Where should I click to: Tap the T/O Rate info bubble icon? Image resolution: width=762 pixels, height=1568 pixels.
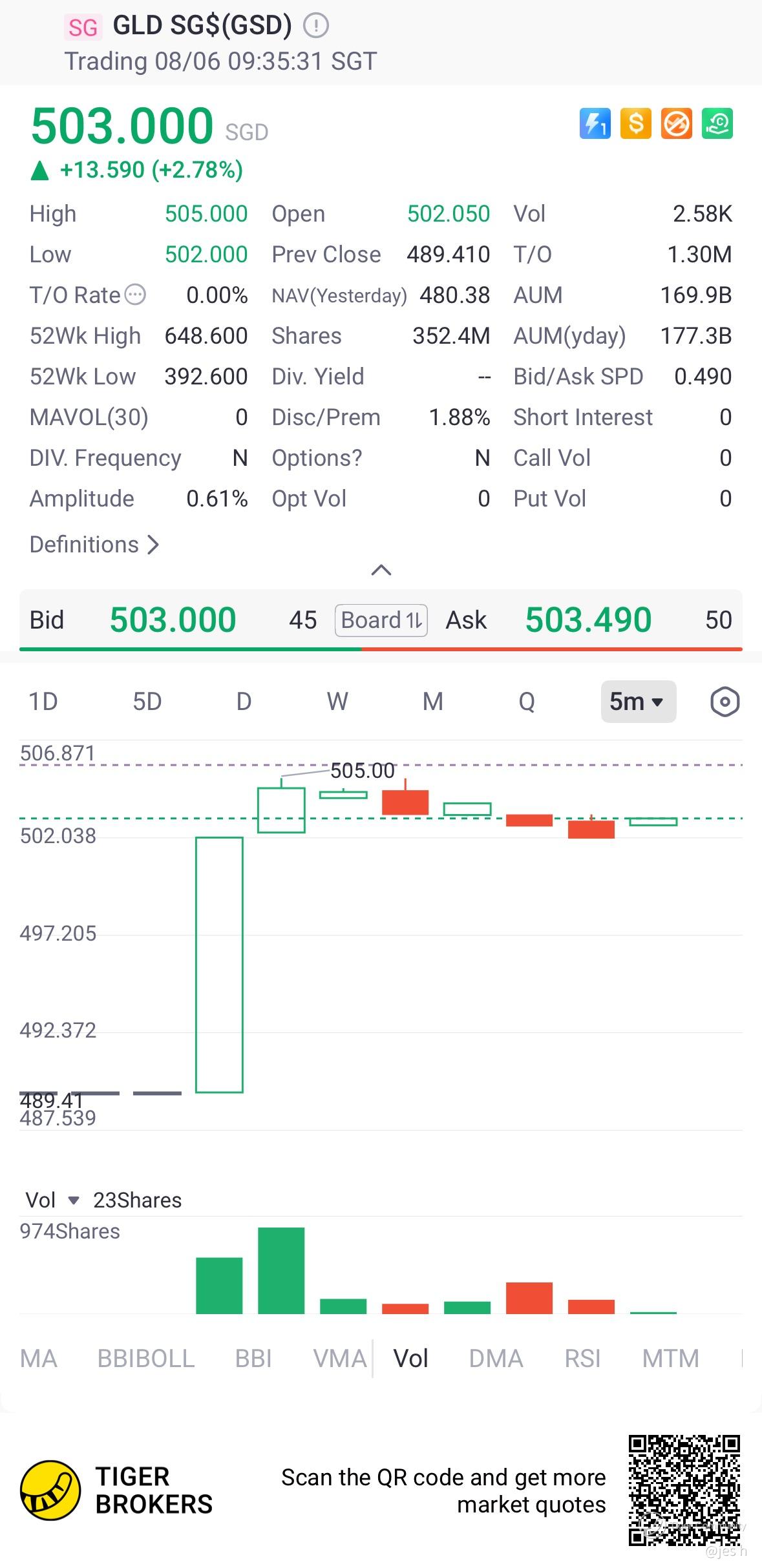coord(135,295)
